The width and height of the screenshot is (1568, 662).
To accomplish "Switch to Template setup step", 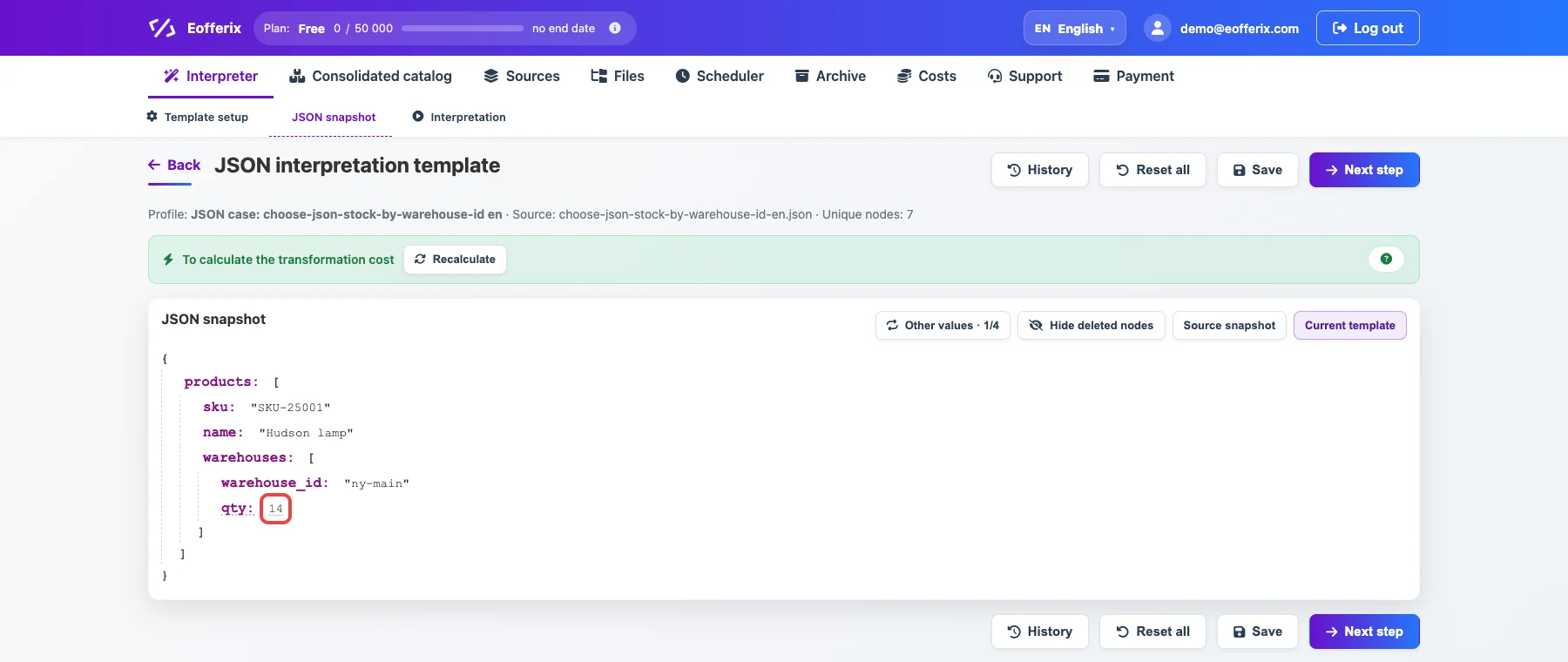I will (198, 117).
